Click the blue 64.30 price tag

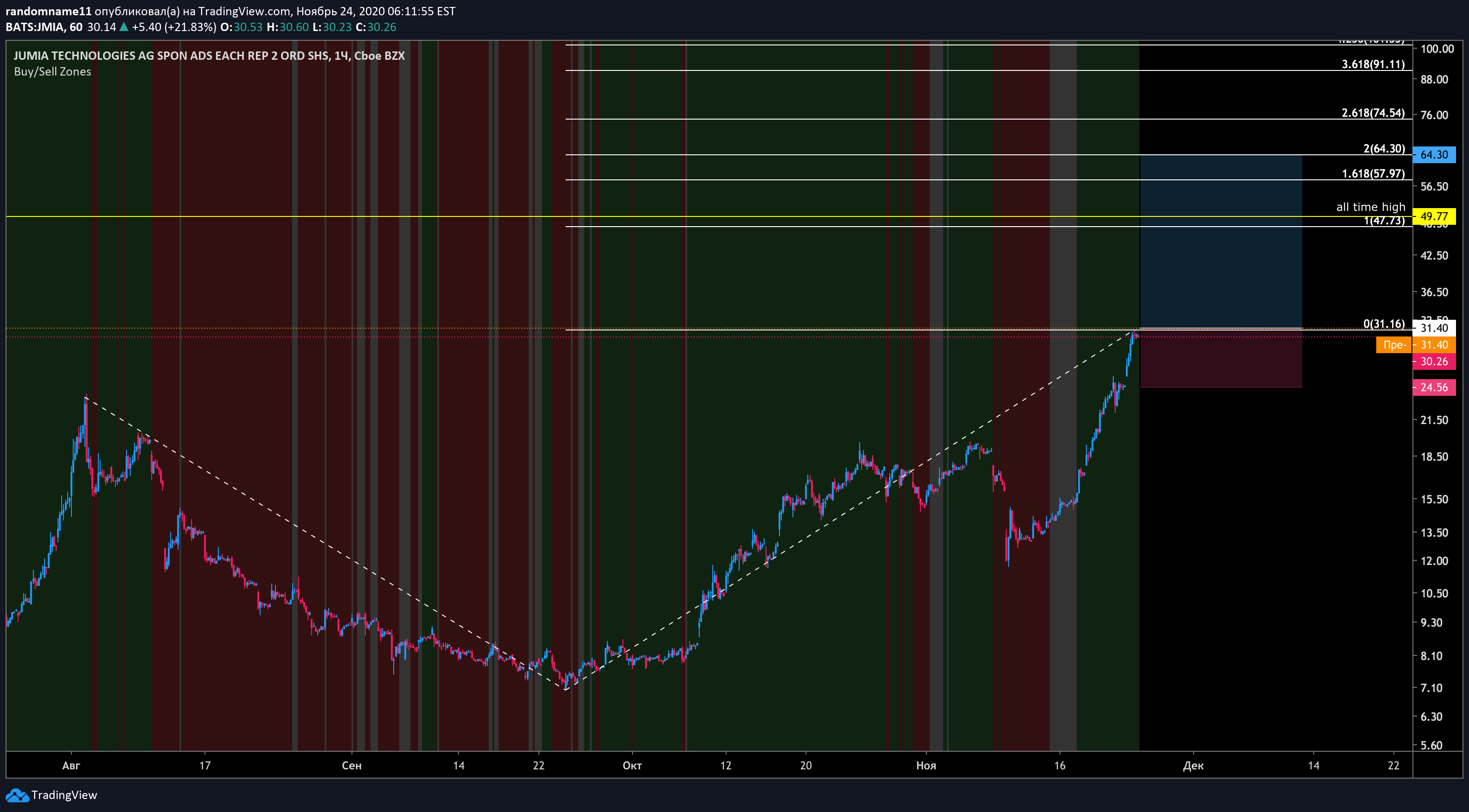coord(1434,154)
